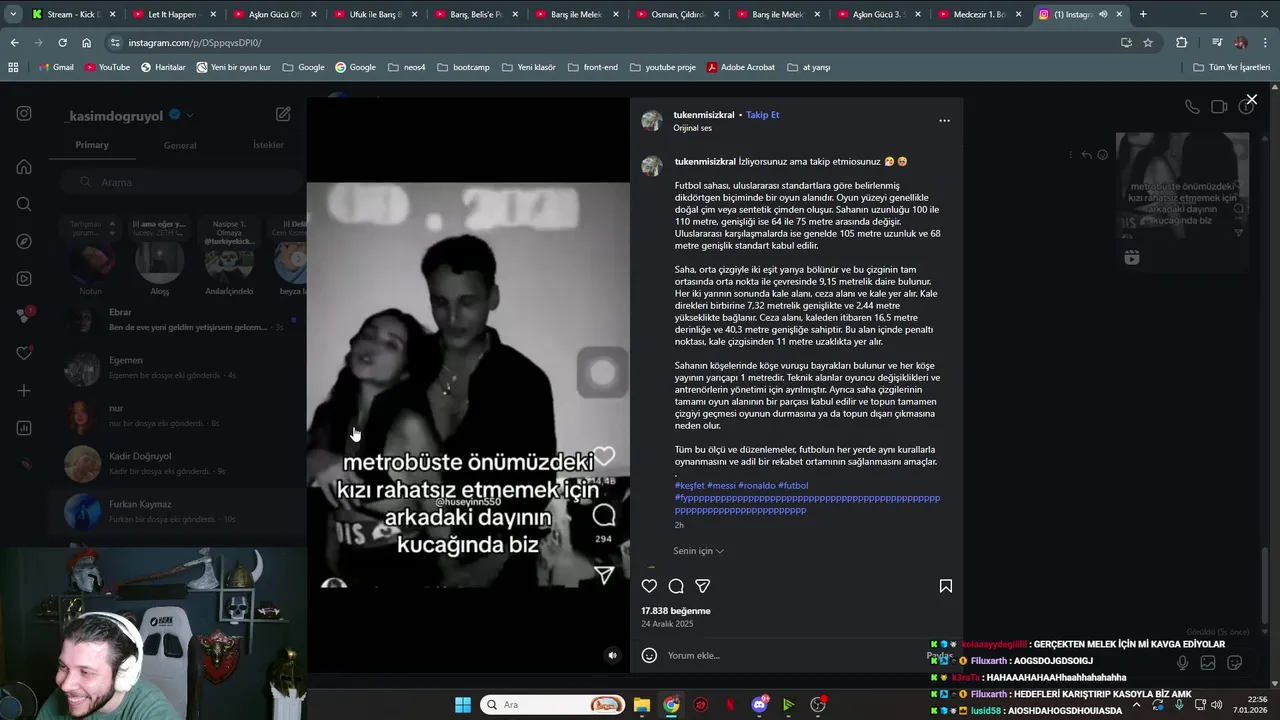The width and height of the screenshot is (1280, 720).
Task: Open Notifications heart in sidebar
Action: [24, 353]
